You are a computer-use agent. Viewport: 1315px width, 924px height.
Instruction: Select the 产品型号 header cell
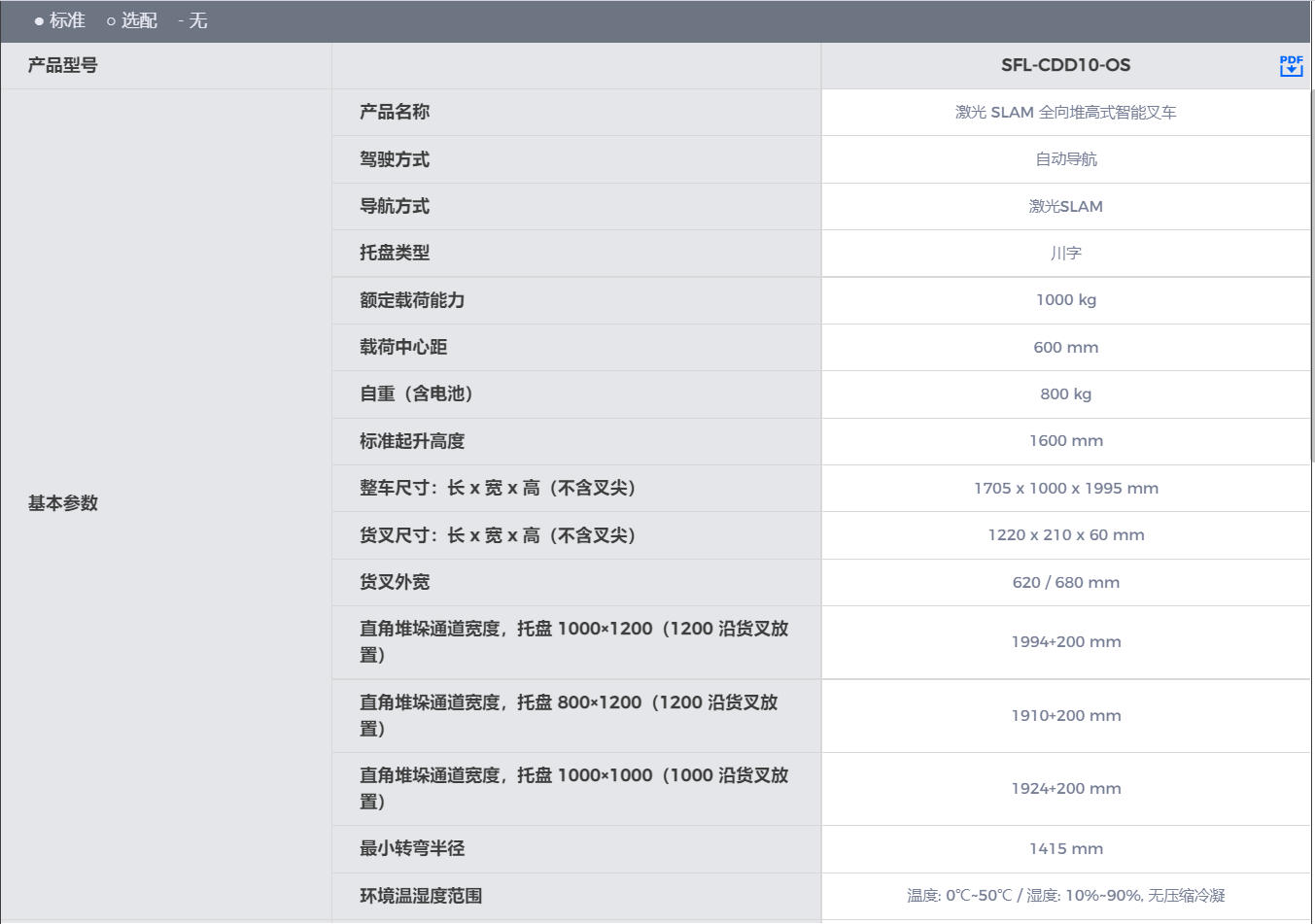coord(63,65)
